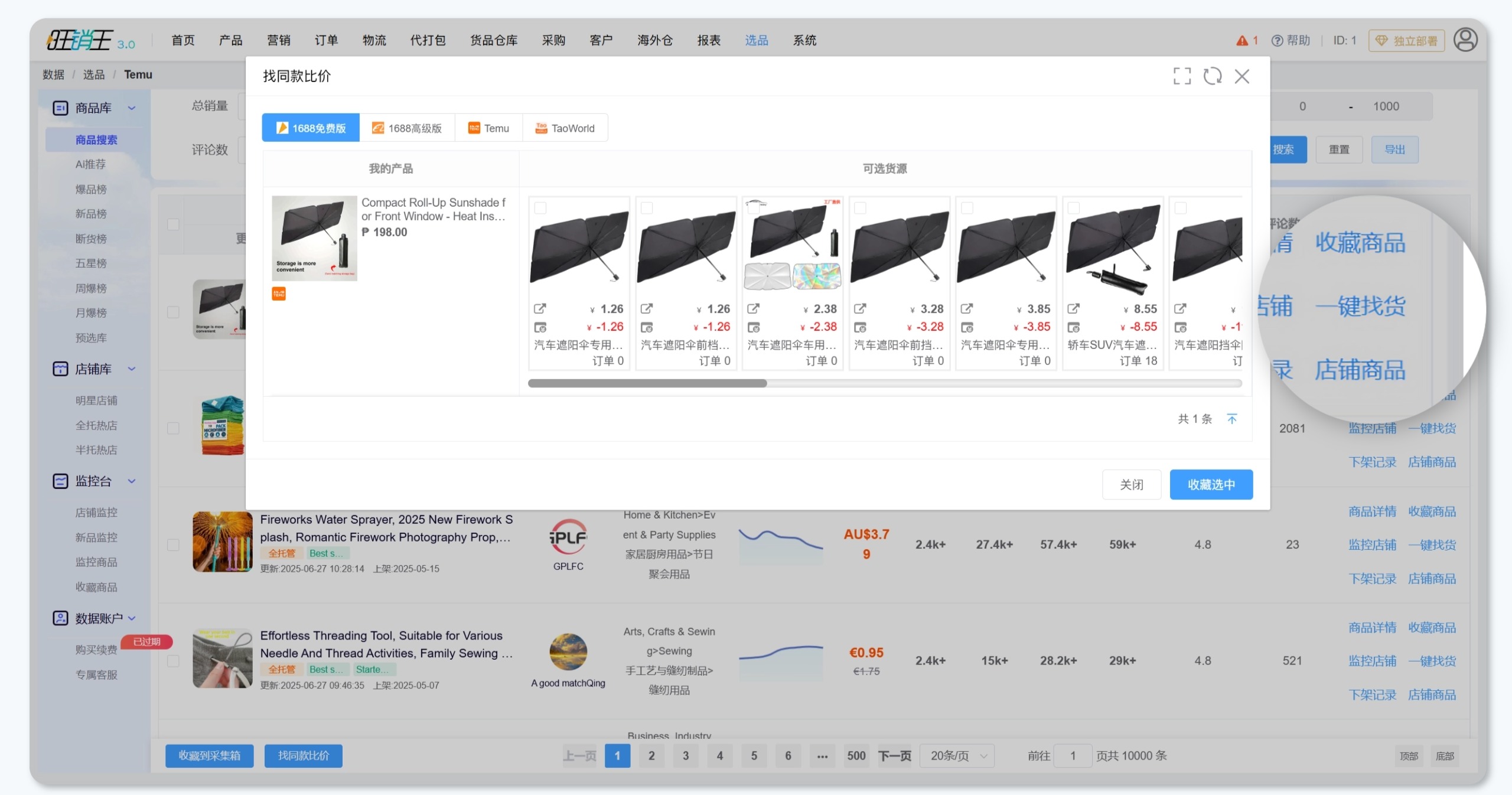The width and height of the screenshot is (1512, 795).
Task: Toggle the select-all checkbox in the table header
Action: click(173, 224)
